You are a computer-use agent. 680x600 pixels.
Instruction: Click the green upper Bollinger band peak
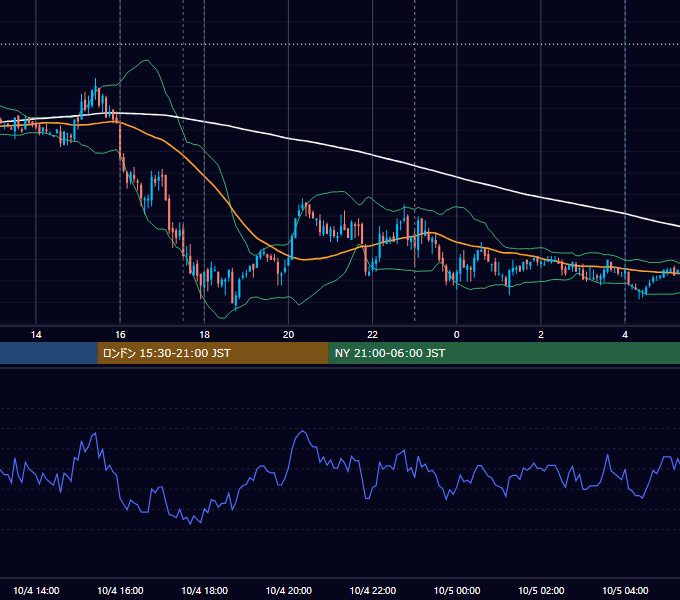(x=147, y=61)
